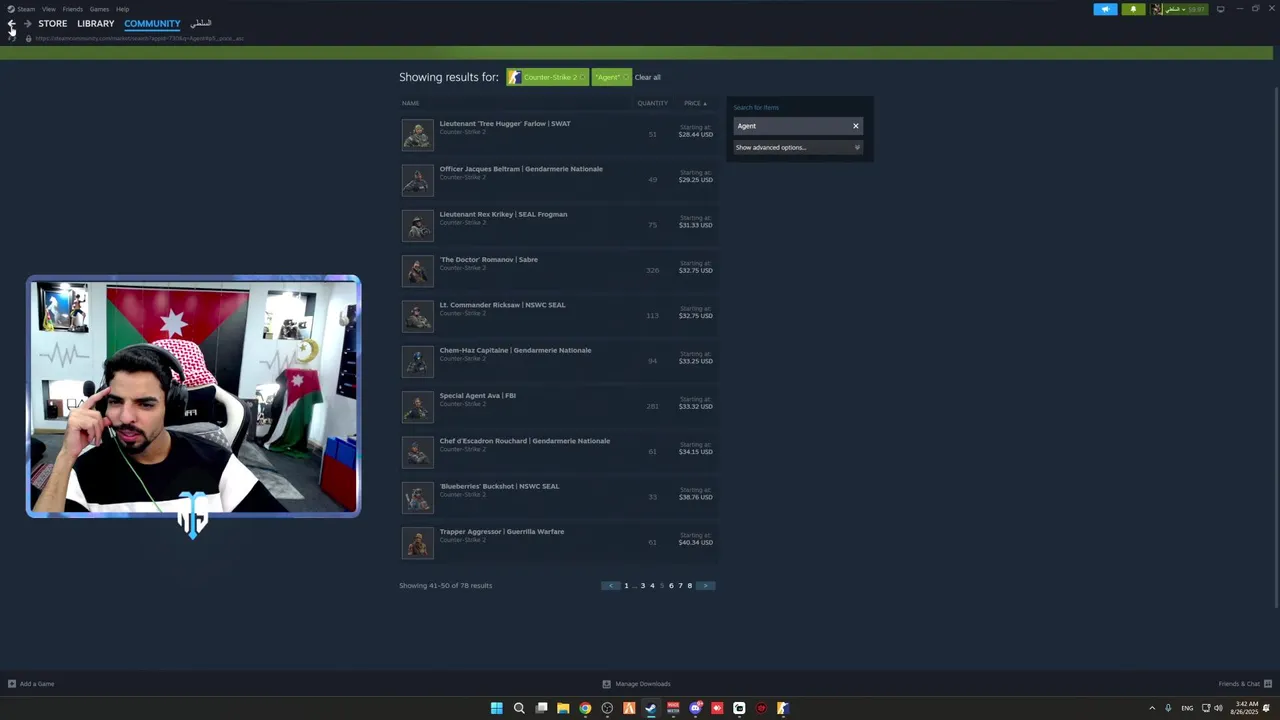Image resolution: width=1280 pixels, height=720 pixels.
Task: Open Special Agent Ava FBI agent icon
Action: click(x=417, y=407)
